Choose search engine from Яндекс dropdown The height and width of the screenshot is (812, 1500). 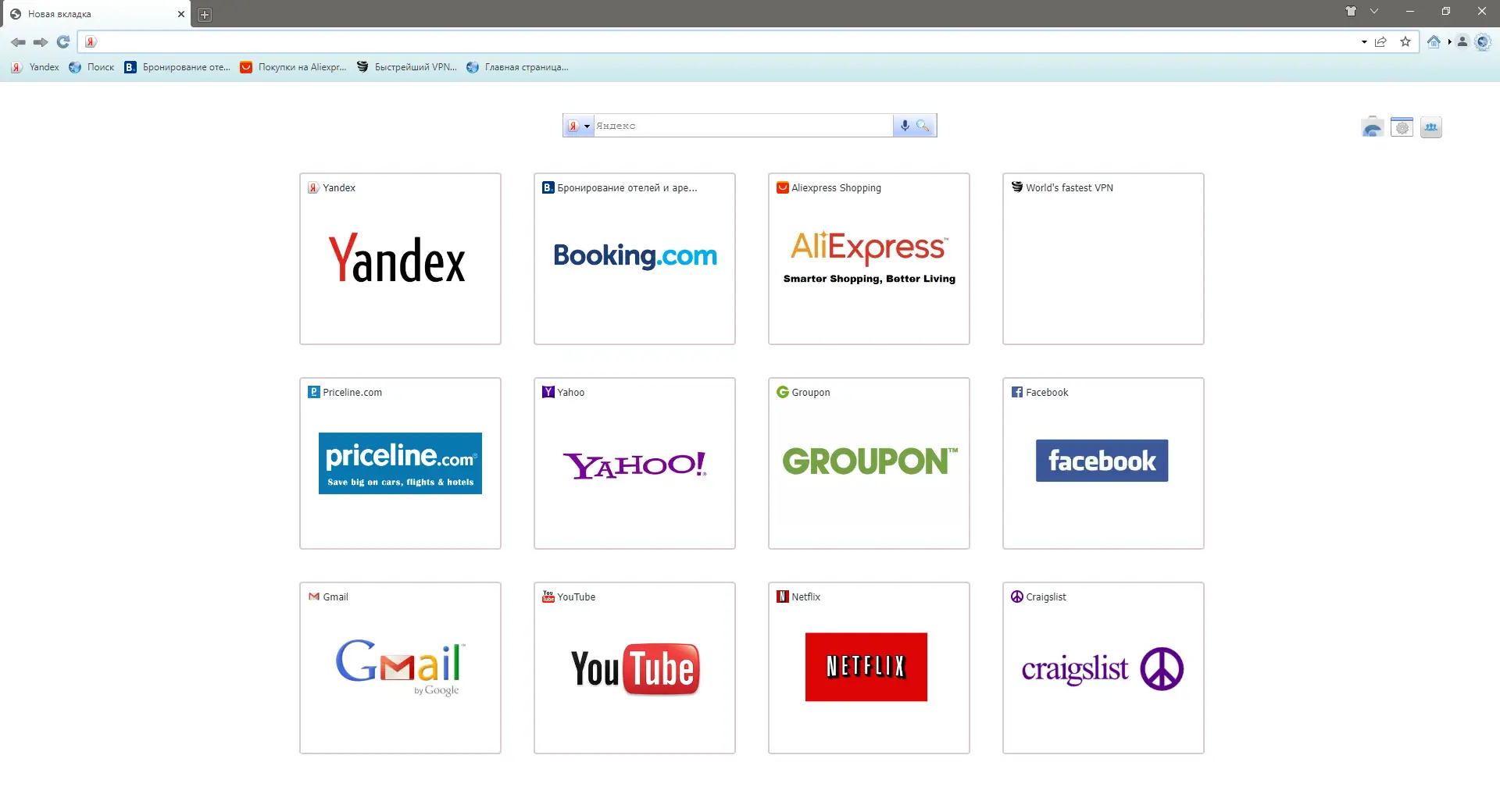(579, 126)
